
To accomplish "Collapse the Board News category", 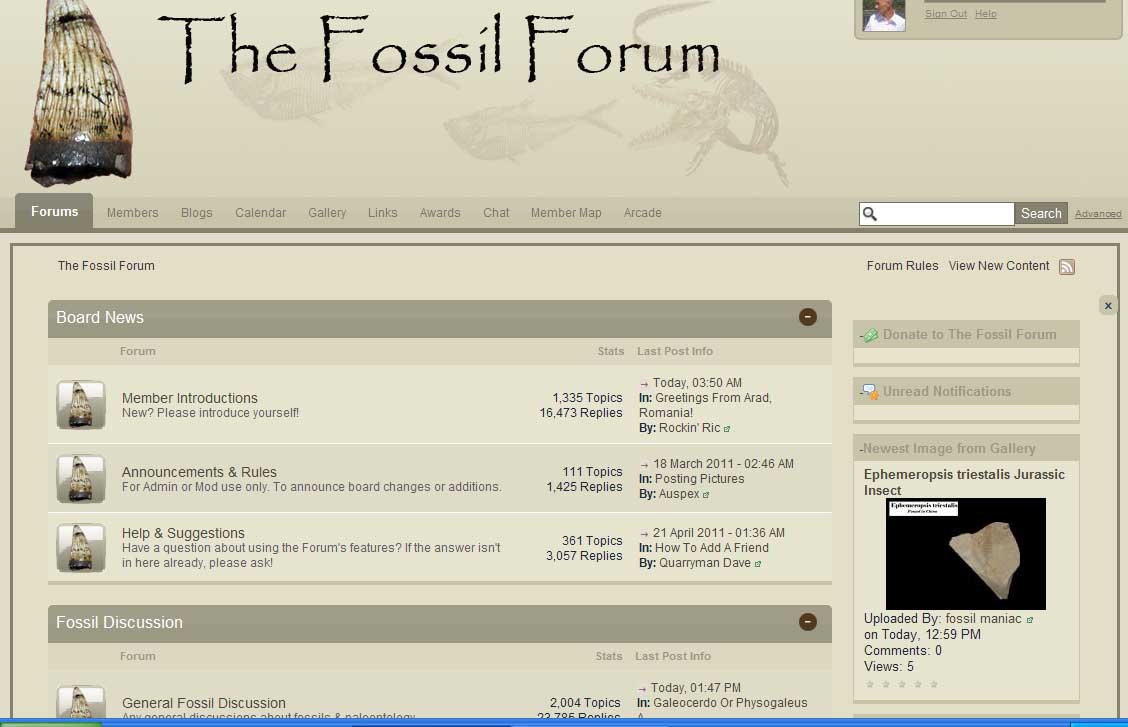I will (x=808, y=317).
